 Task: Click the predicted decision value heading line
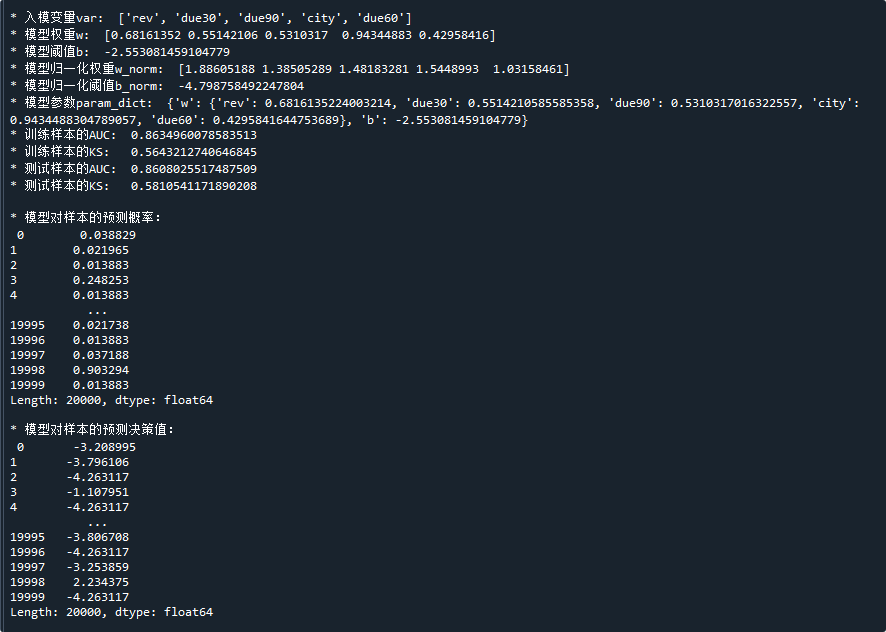click(x=92, y=430)
